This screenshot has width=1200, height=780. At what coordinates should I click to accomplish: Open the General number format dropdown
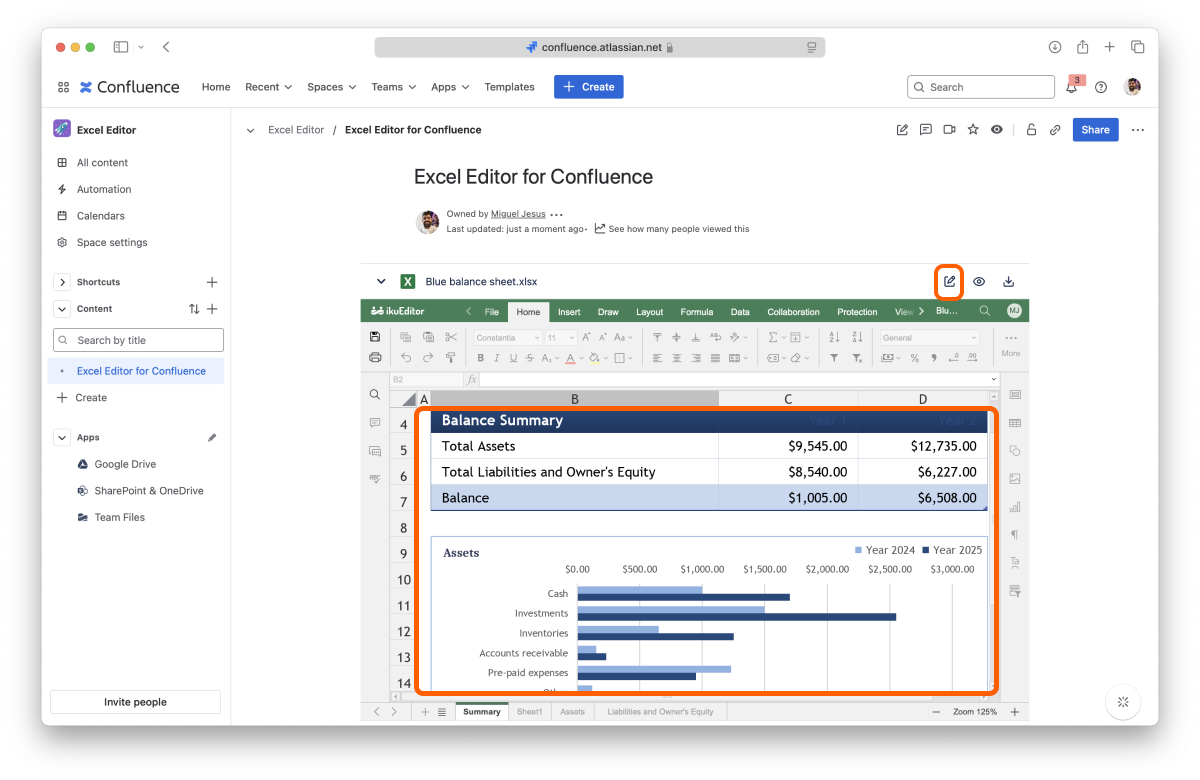tap(930, 338)
